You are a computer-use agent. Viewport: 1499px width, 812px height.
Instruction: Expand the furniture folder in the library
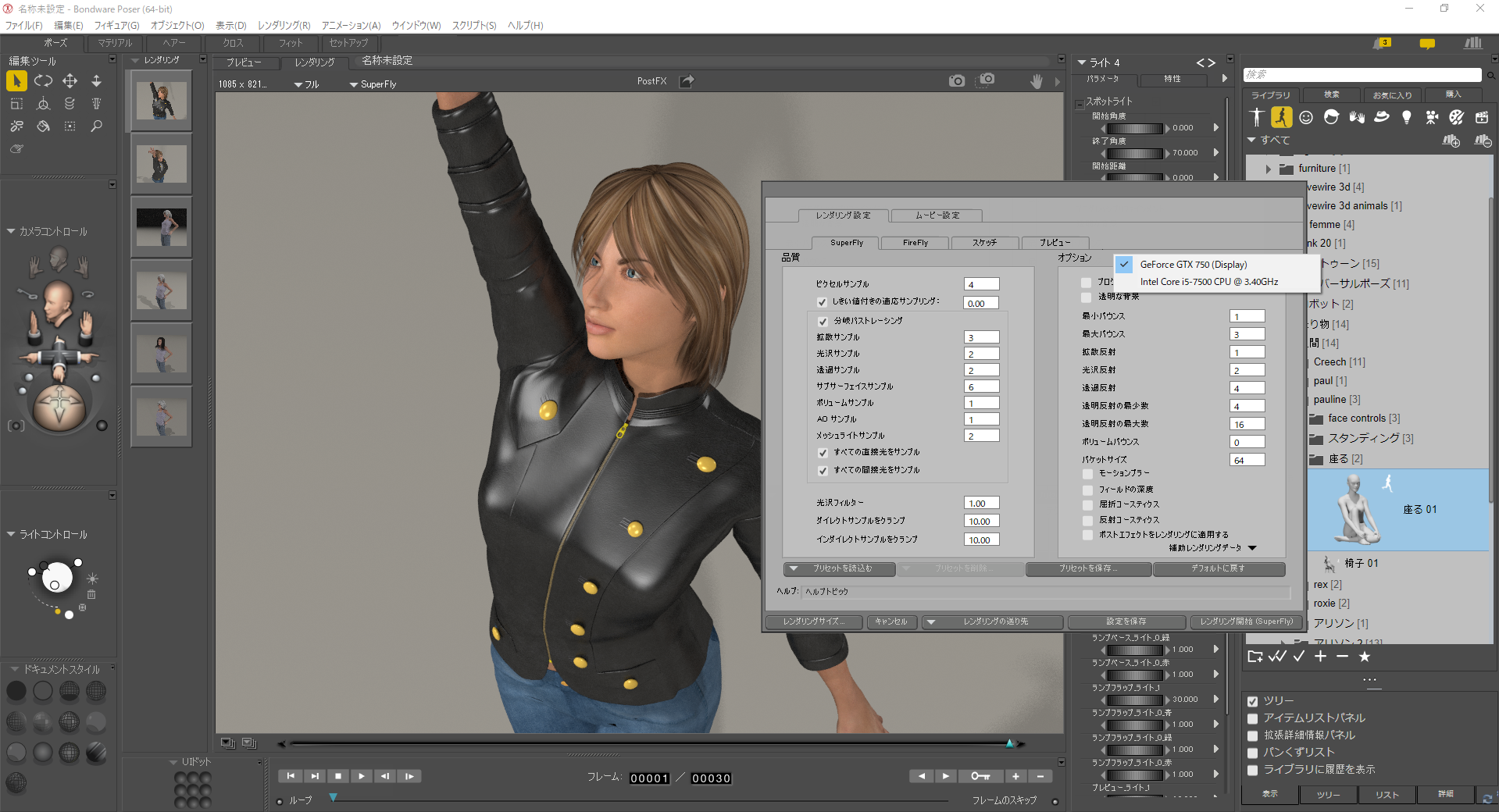pos(1268,168)
